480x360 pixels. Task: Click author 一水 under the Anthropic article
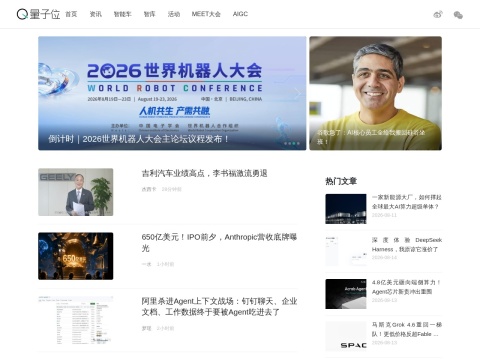click(x=146, y=264)
